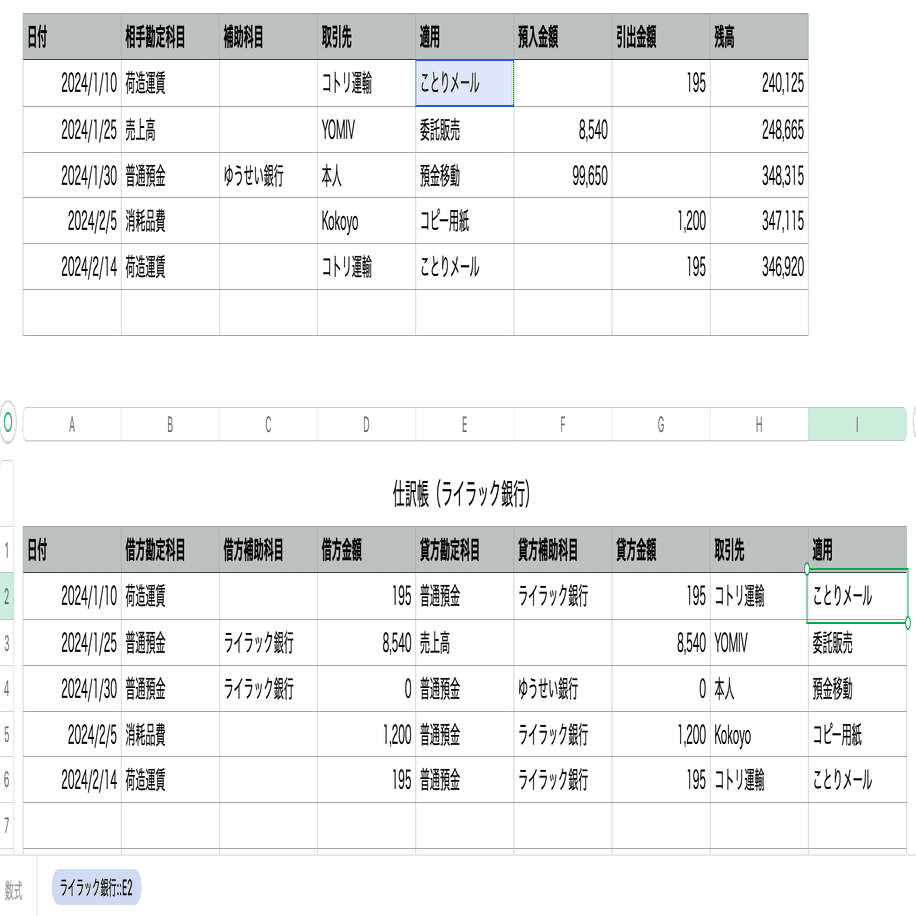This screenshot has width=916, height=916.
Task: Click the 数式 formula bar label
Action: (x=15, y=888)
